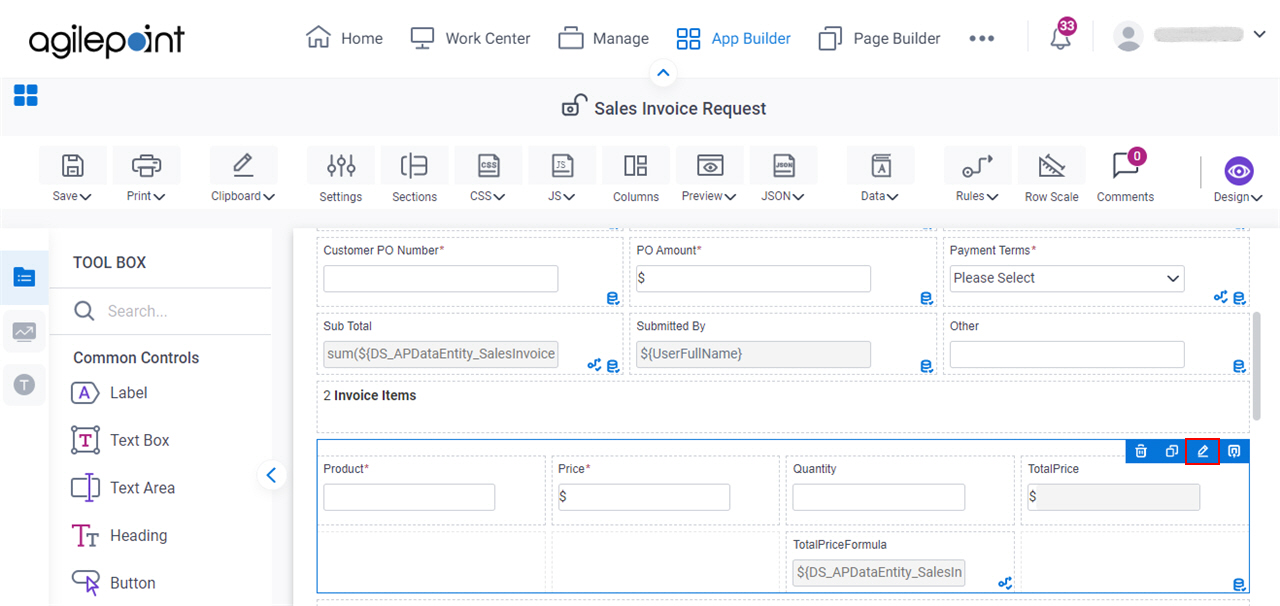The width and height of the screenshot is (1280, 606).
Task: Open the Work Center menu
Action: [x=471, y=38]
